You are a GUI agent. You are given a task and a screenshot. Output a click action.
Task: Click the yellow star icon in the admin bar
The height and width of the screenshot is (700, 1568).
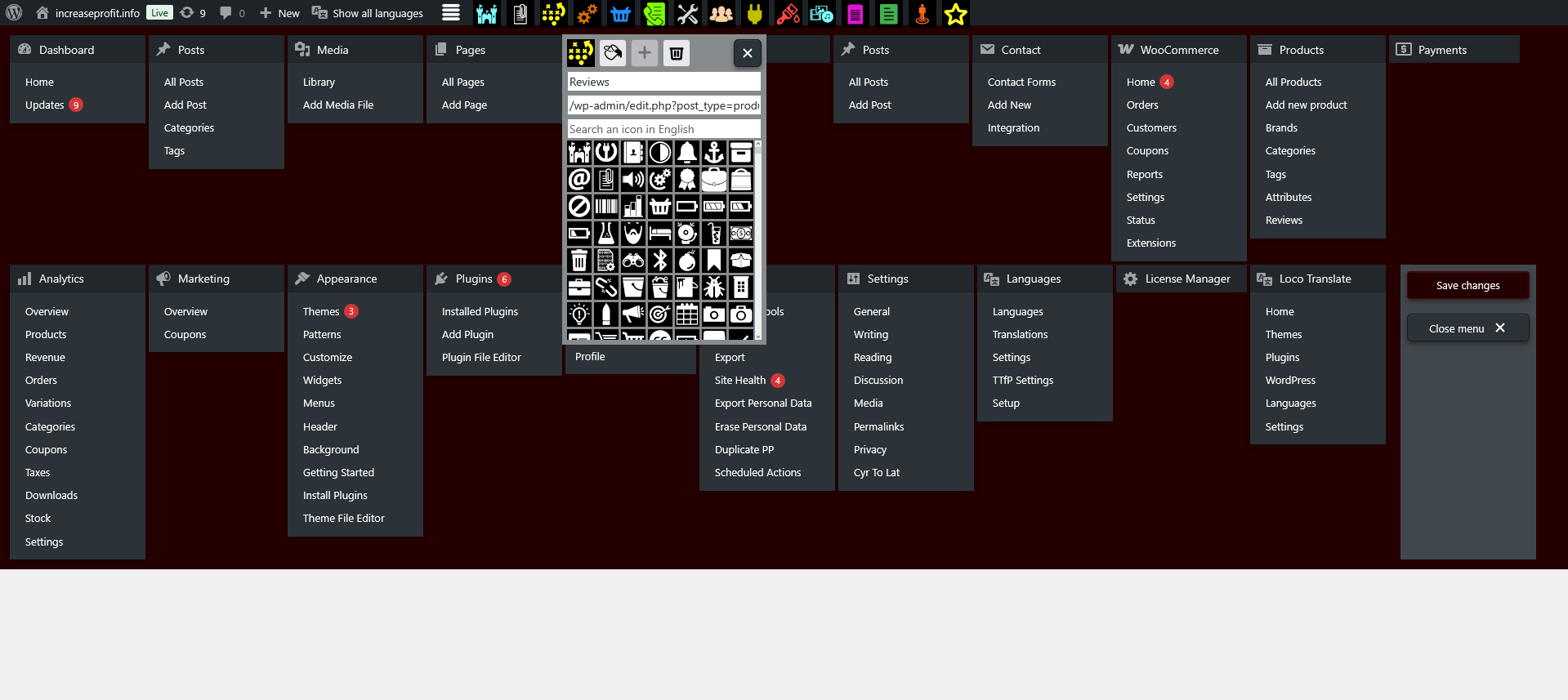(956, 13)
